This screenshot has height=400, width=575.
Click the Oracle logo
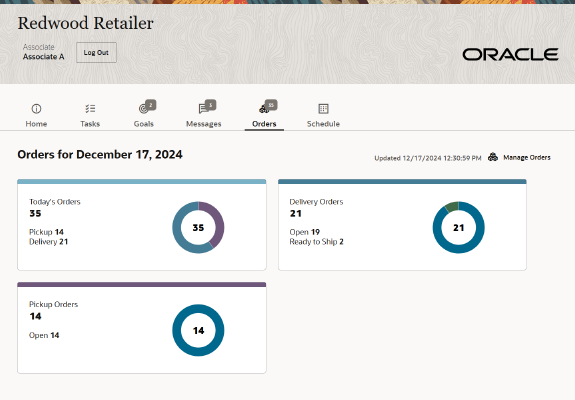(x=510, y=55)
